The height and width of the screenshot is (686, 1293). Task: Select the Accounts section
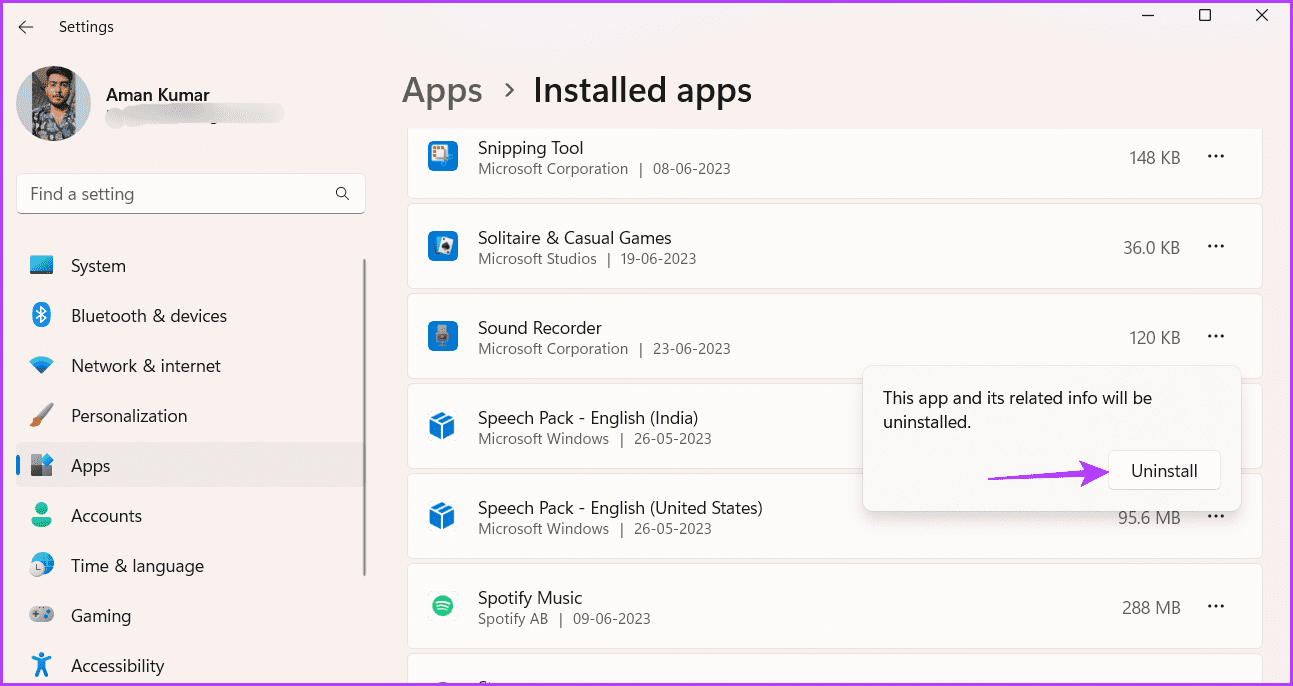[190, 516]
